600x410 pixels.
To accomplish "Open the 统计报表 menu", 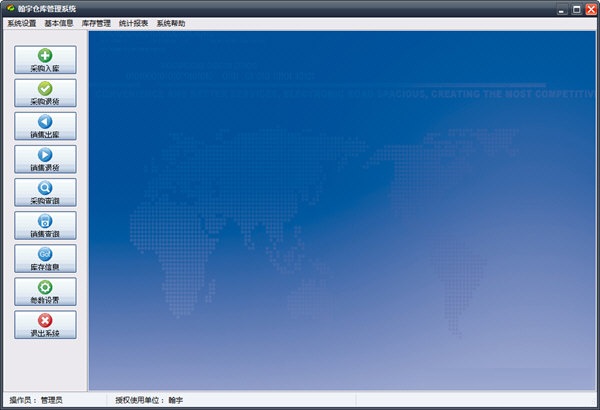I will click(133, 23).
